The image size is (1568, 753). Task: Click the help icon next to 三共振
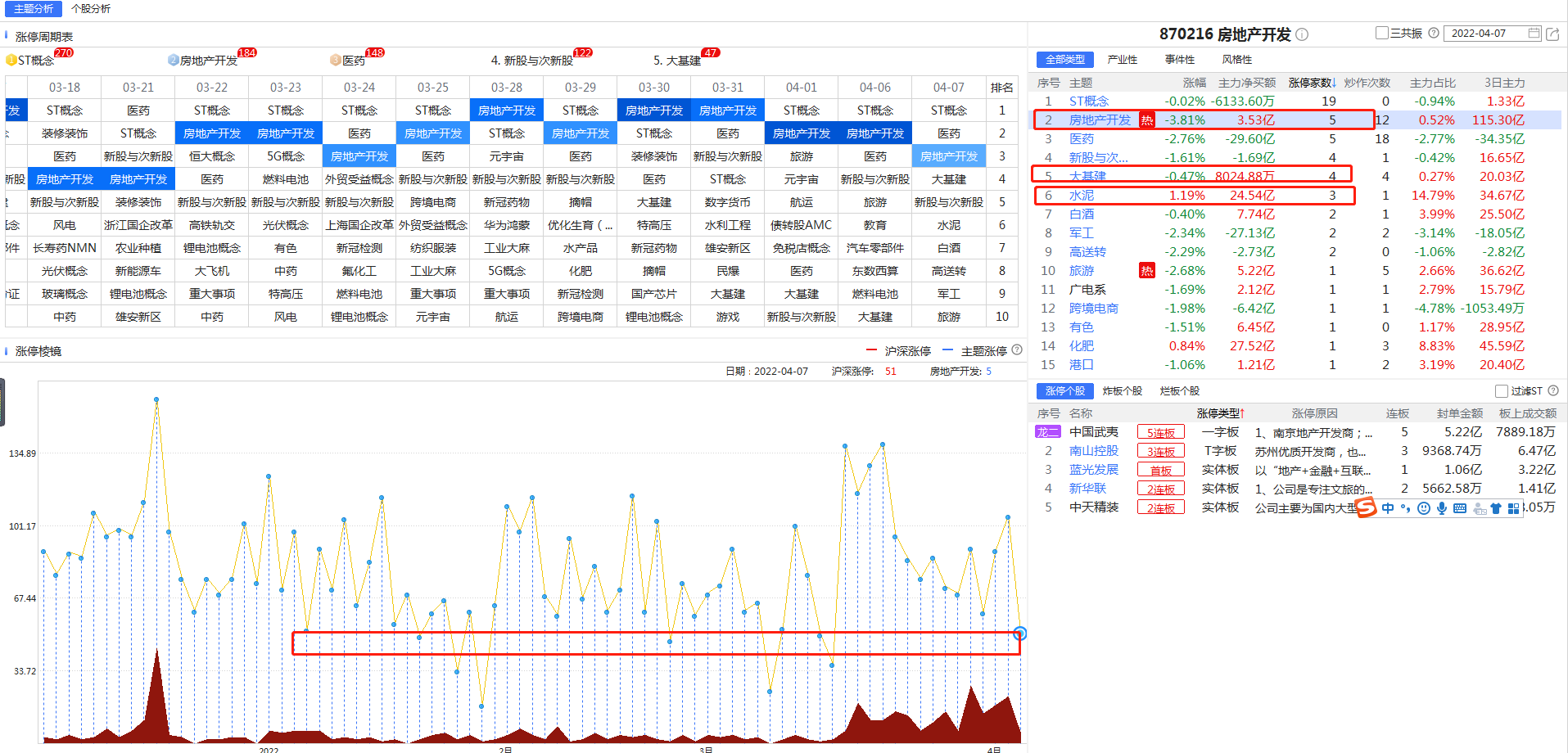(1434, 34)
